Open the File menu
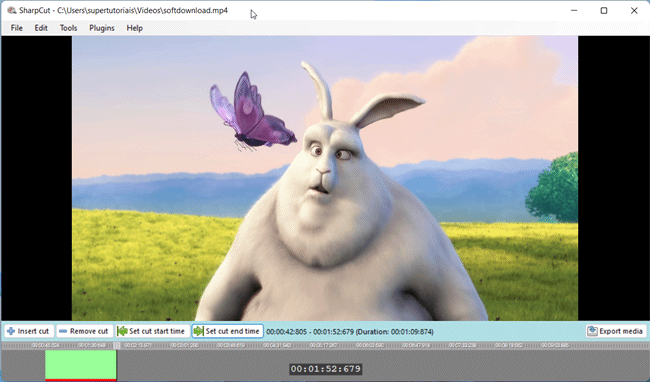Viewport: 650px width, 382px height. click(17, 28)
